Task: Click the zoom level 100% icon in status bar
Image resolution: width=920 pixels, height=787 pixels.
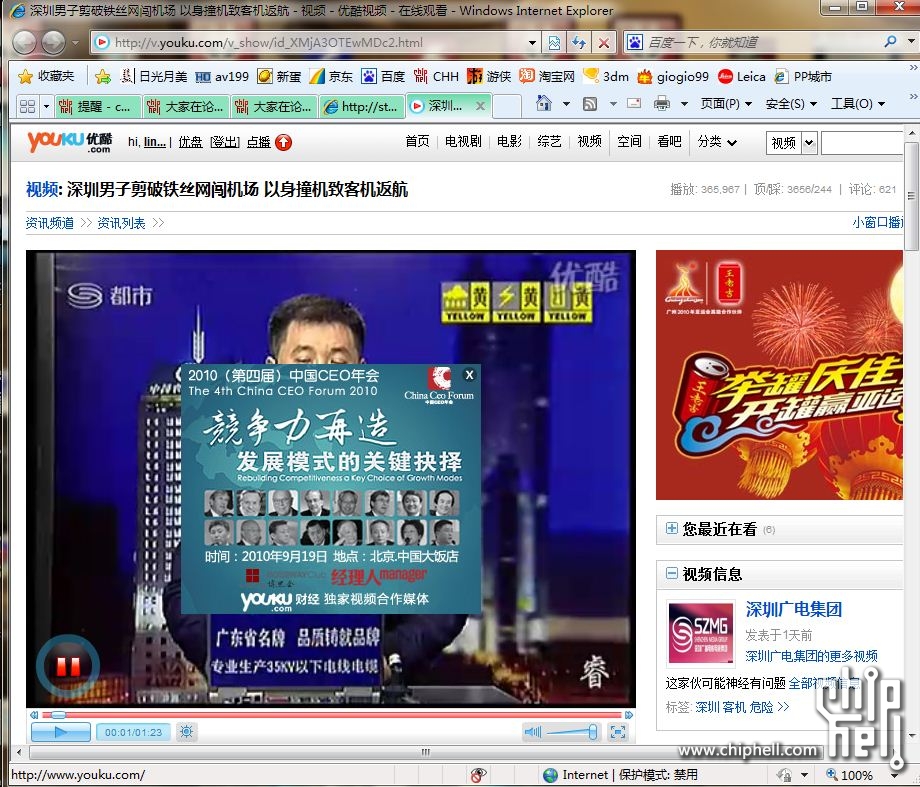Action: [849, 775]
